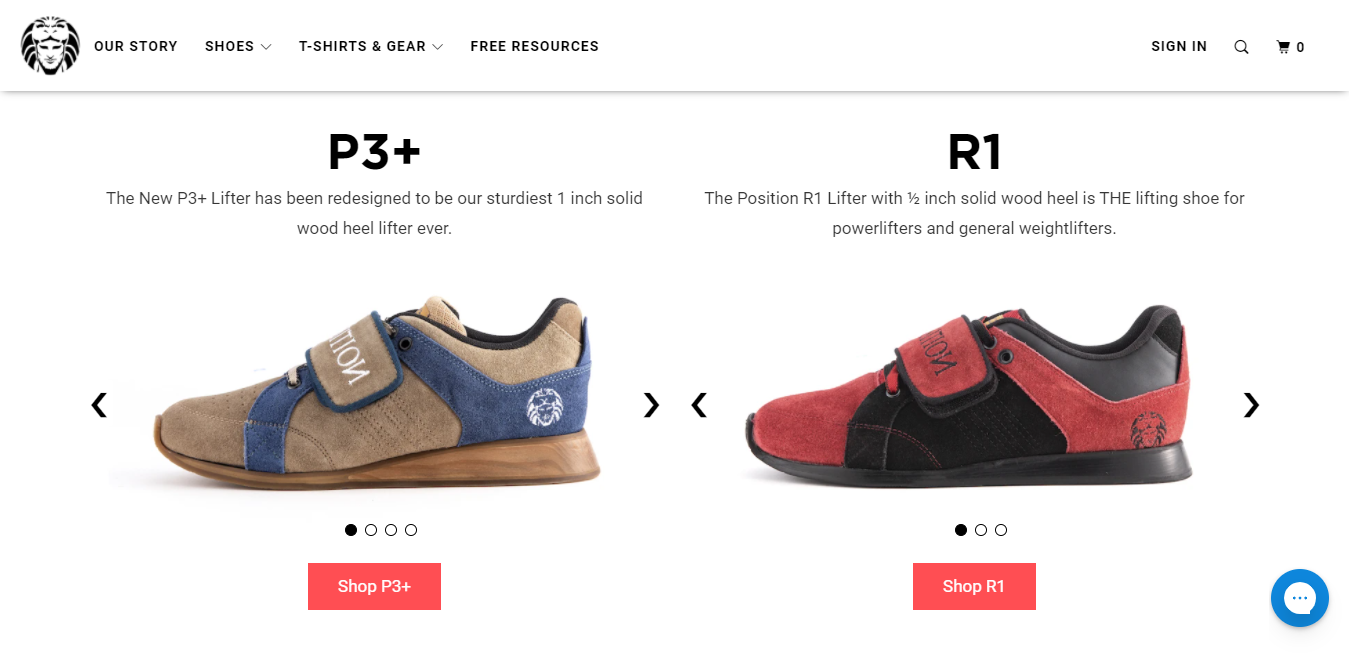Select second R1 carousel dot
The height and width of the screenshot is (657, 1349).
tap(981, 530)
